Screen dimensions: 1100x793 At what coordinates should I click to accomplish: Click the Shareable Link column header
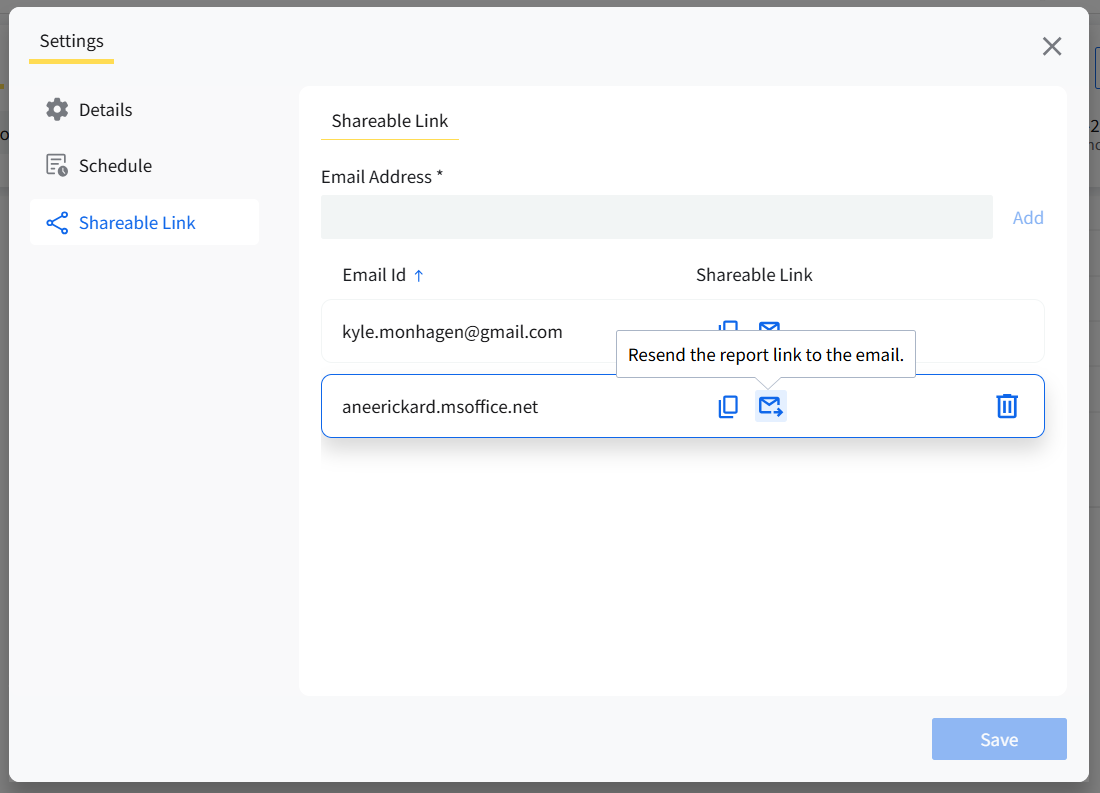754,275
